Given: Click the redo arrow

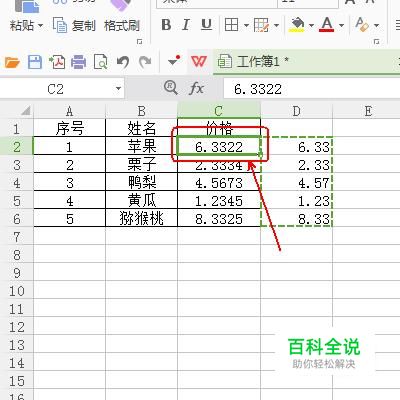Looking at the screenshot, I should pos(145,62).
